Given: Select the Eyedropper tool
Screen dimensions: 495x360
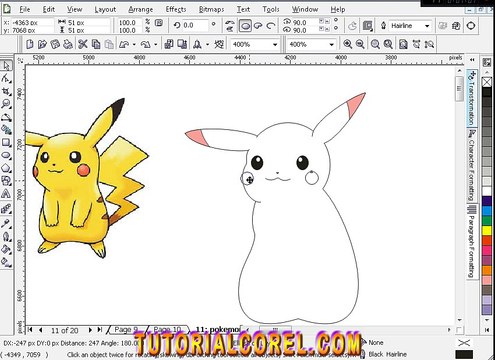Looking at the screenshot, I should click(6, 223).
